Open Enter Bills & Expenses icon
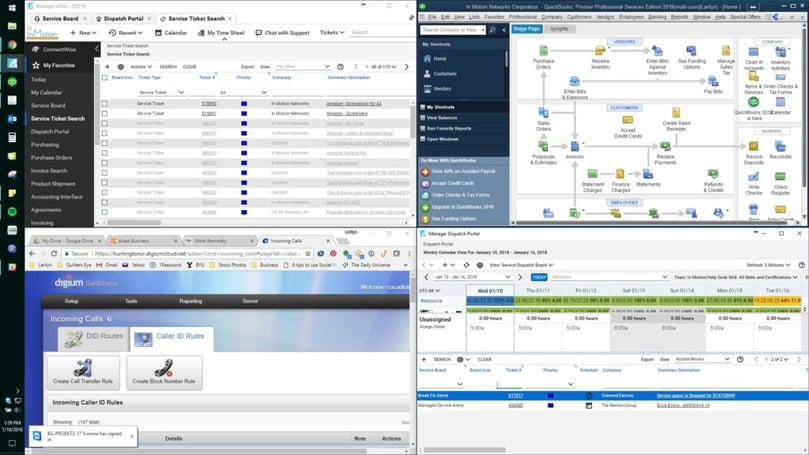This screenshot has width=809, height=455. tap(574, 82)
